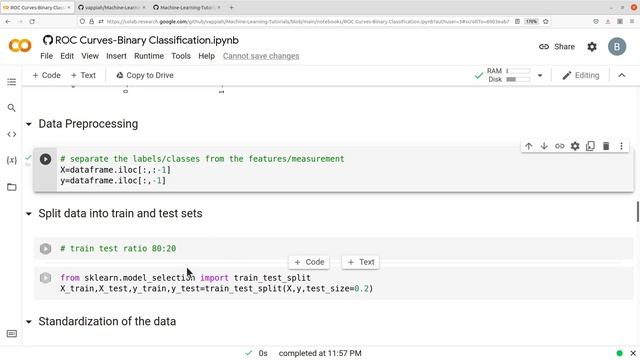
Task: Mirror cell in tab icon
Action: [590, 146]
